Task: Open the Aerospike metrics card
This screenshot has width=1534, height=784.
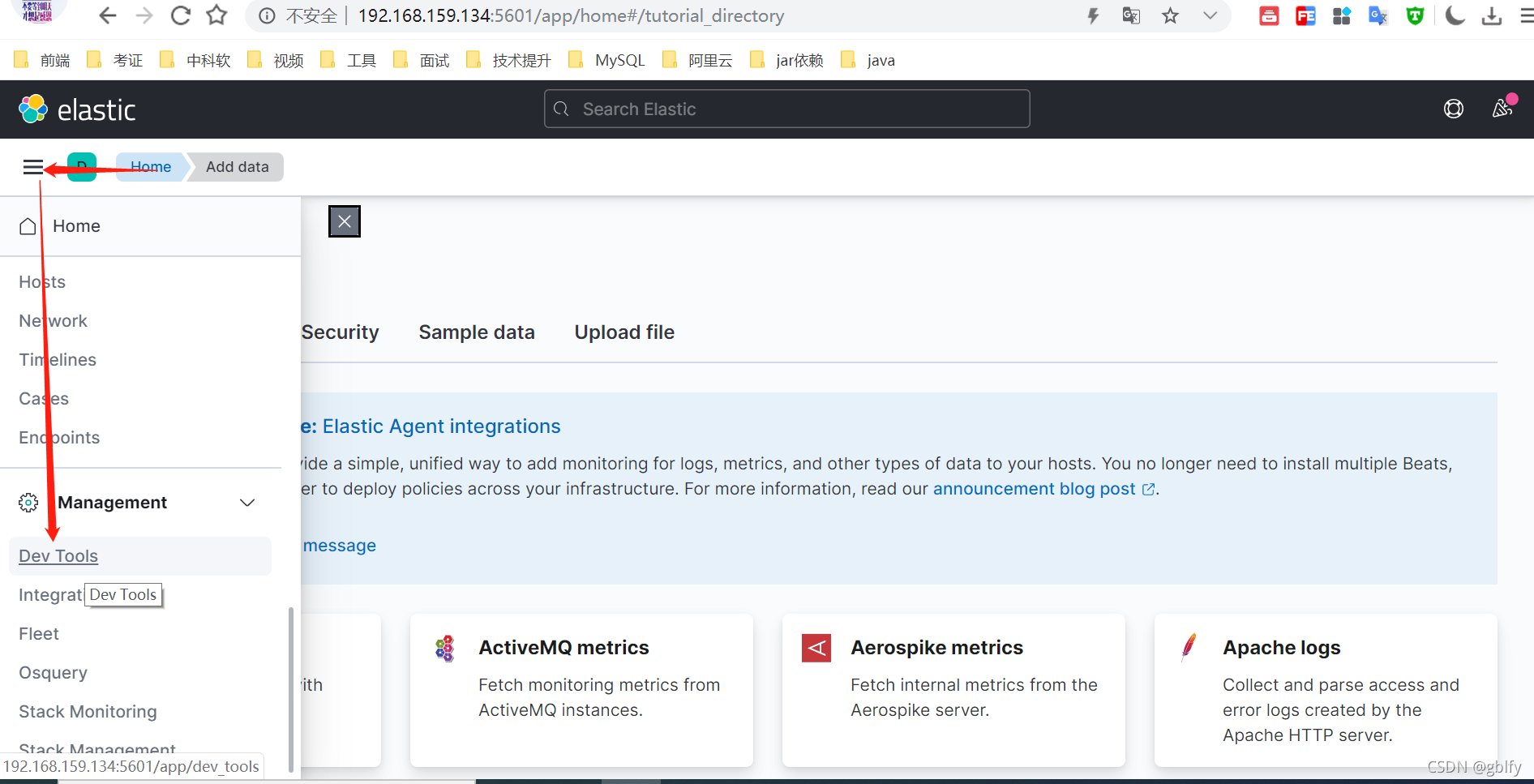Action: [953, 690]
